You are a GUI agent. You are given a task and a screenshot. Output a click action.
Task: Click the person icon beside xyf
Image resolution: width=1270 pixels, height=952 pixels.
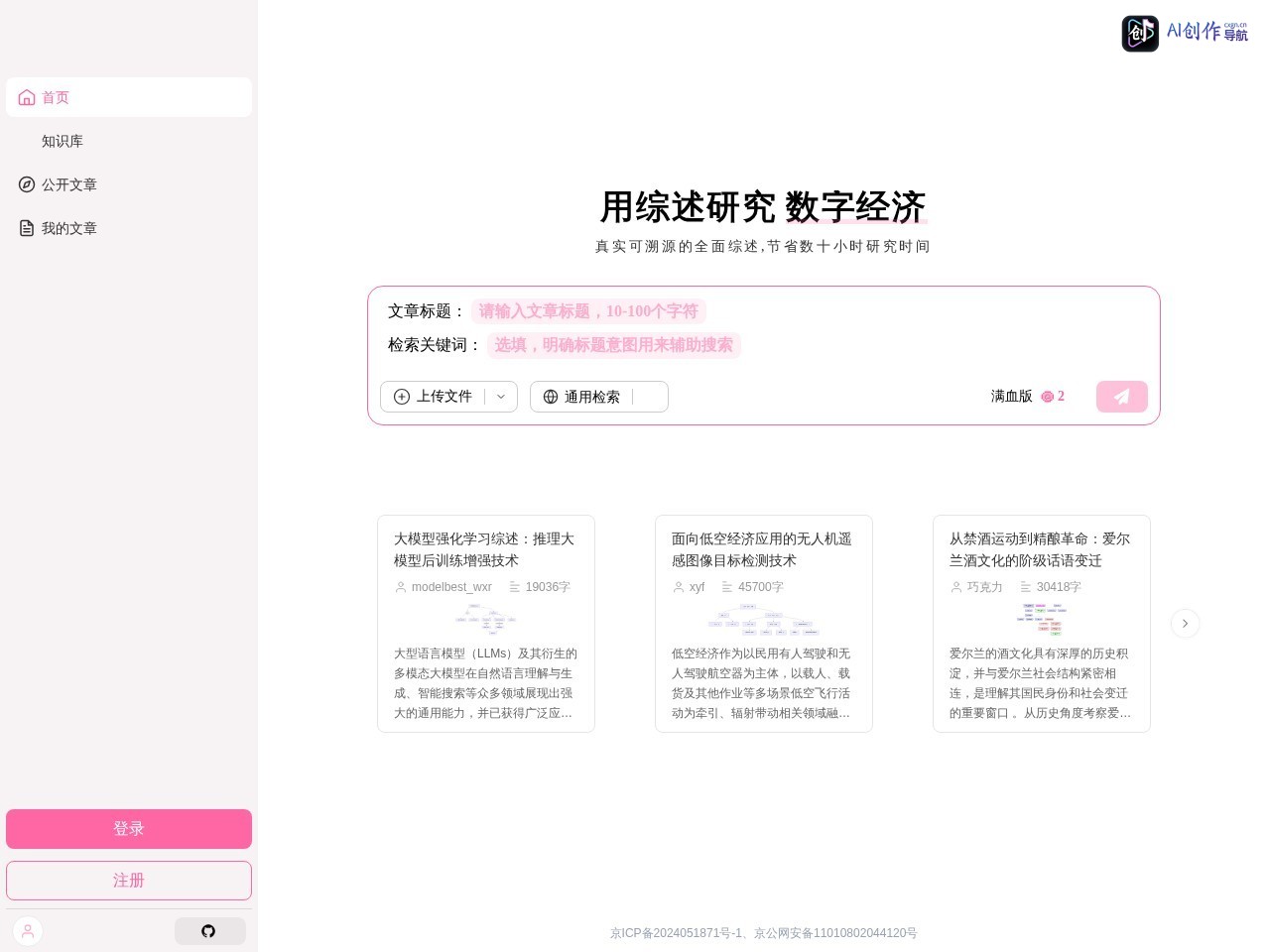point(679,587)
